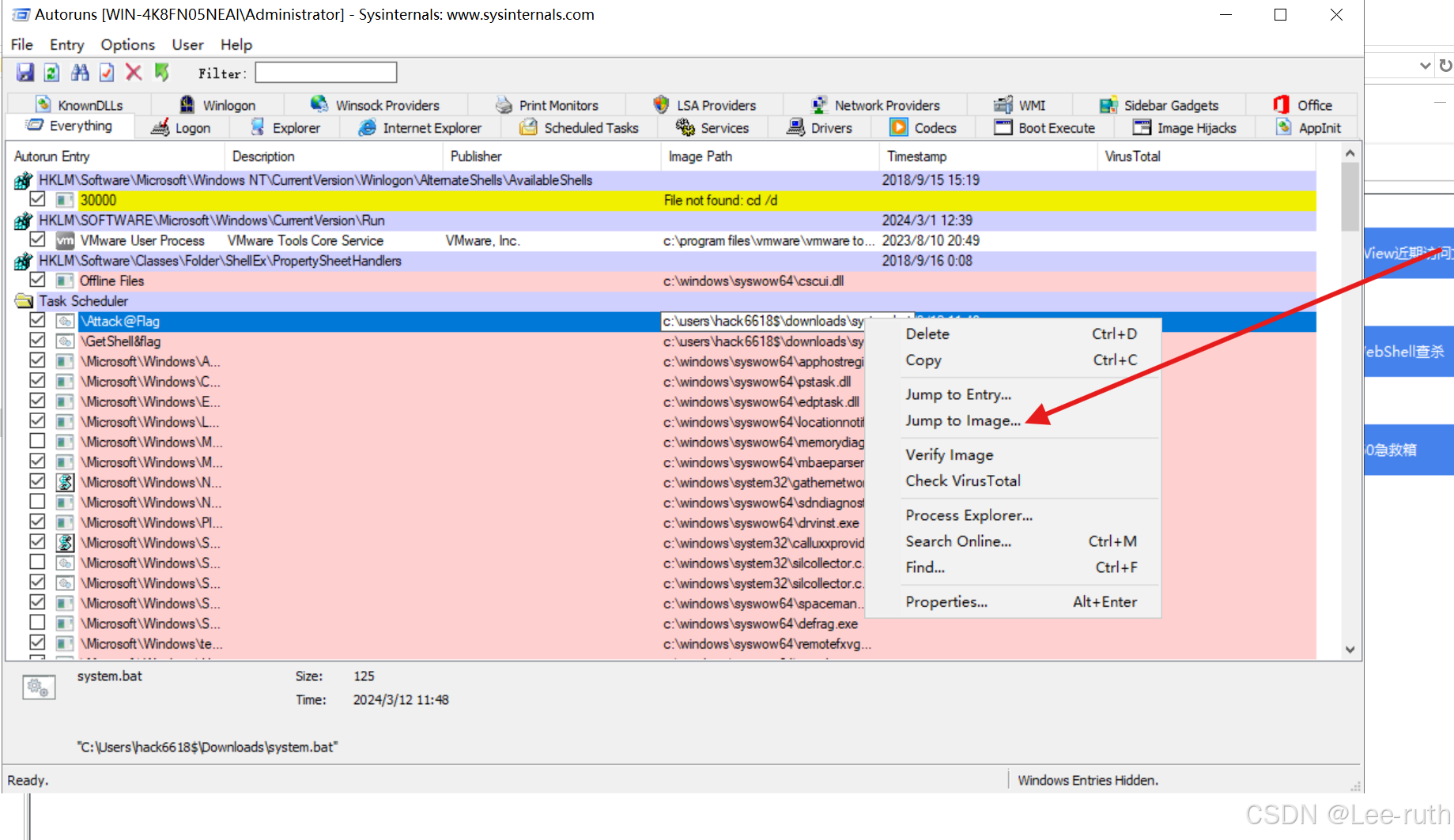Uncheck the \Attack@Flag task checkbox
This screenshot has height=840, width=1454.
[37, 320]
